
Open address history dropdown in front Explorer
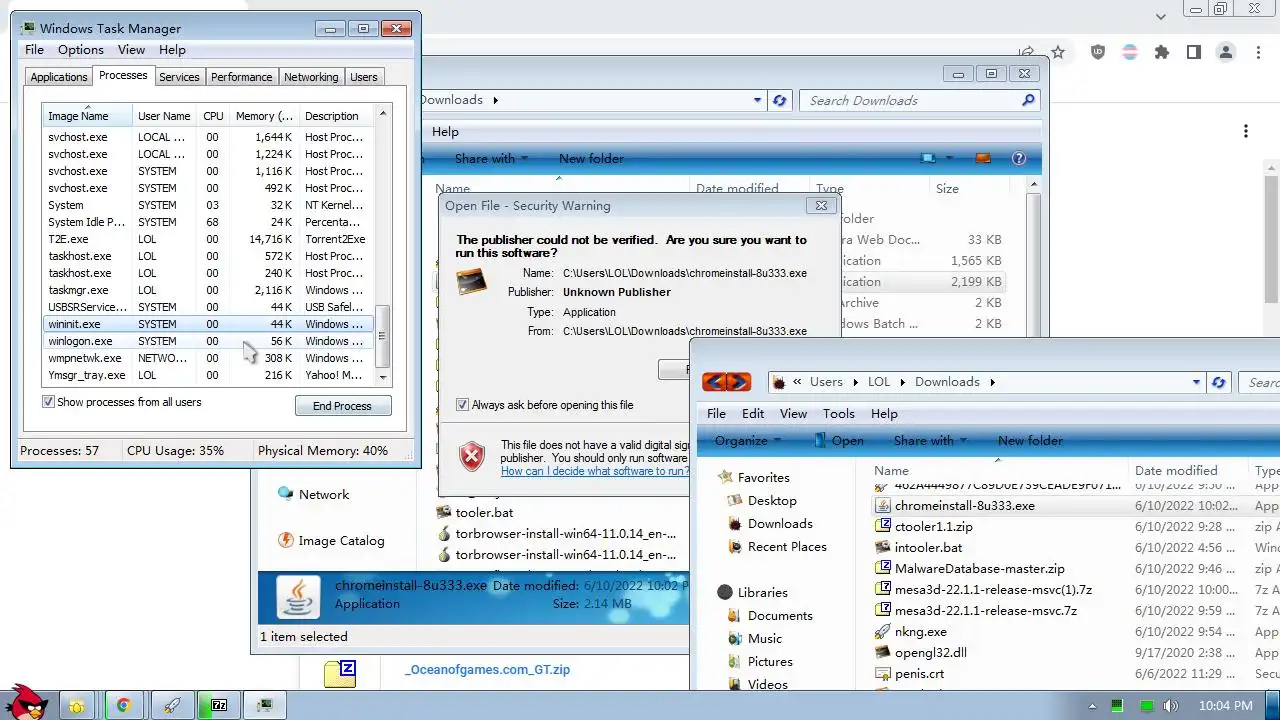pyautogui.click(x=1196, y=382)
